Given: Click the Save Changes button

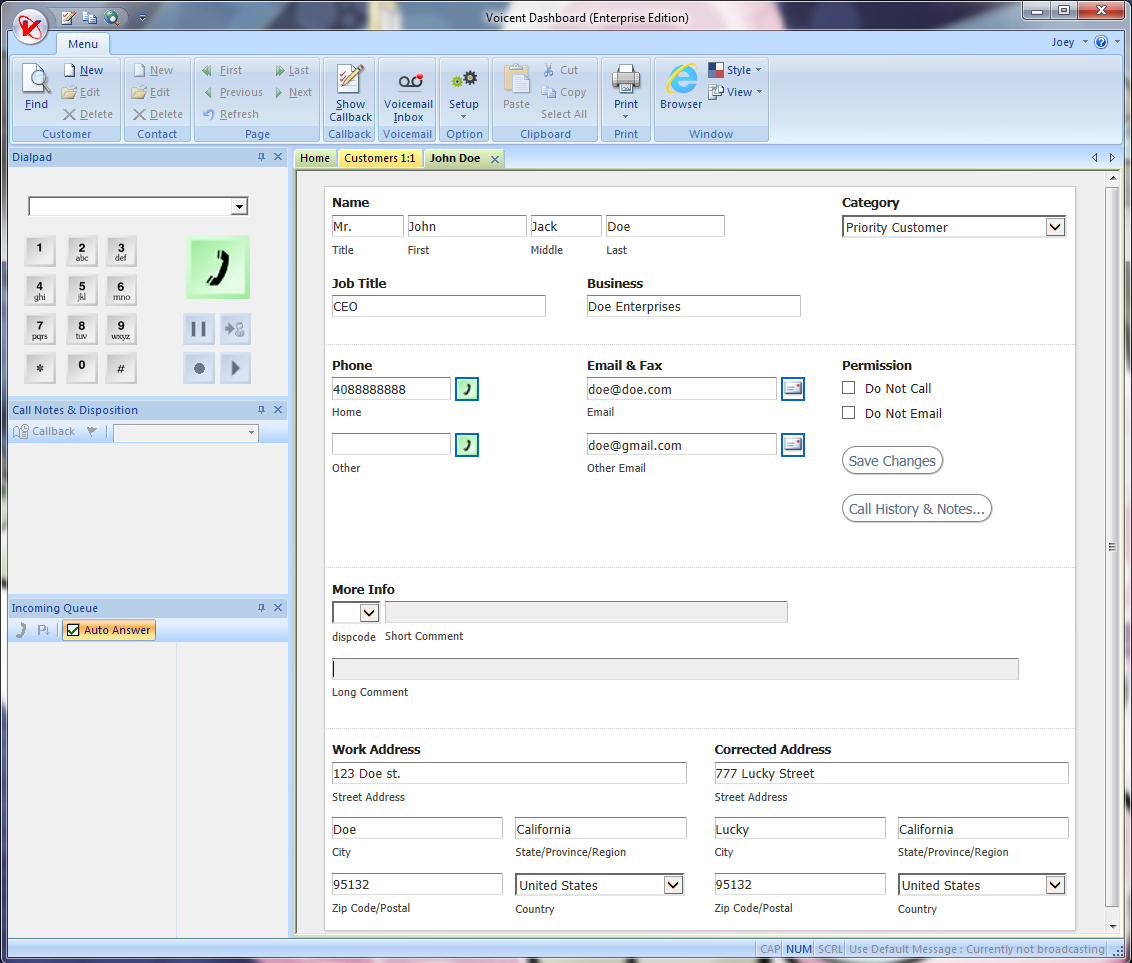Looking at the screenshot, I should (892, 461).
